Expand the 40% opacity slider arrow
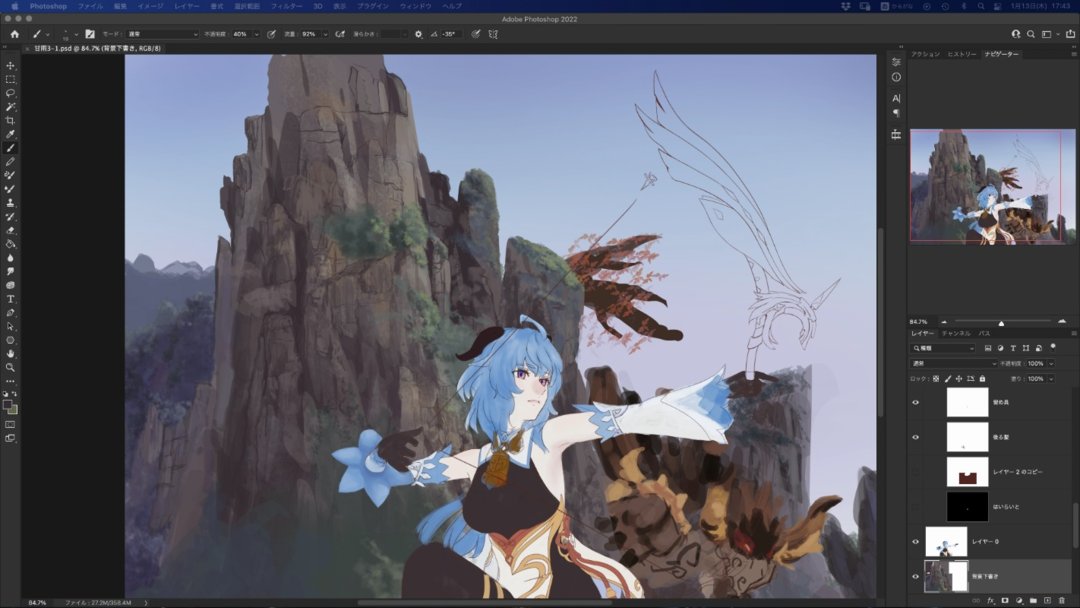The height and width of the screenshot is (608, 1080). 256,34
